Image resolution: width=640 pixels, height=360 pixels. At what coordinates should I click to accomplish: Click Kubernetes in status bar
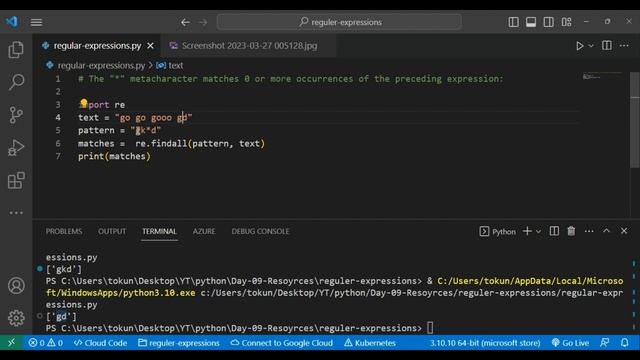369,343
